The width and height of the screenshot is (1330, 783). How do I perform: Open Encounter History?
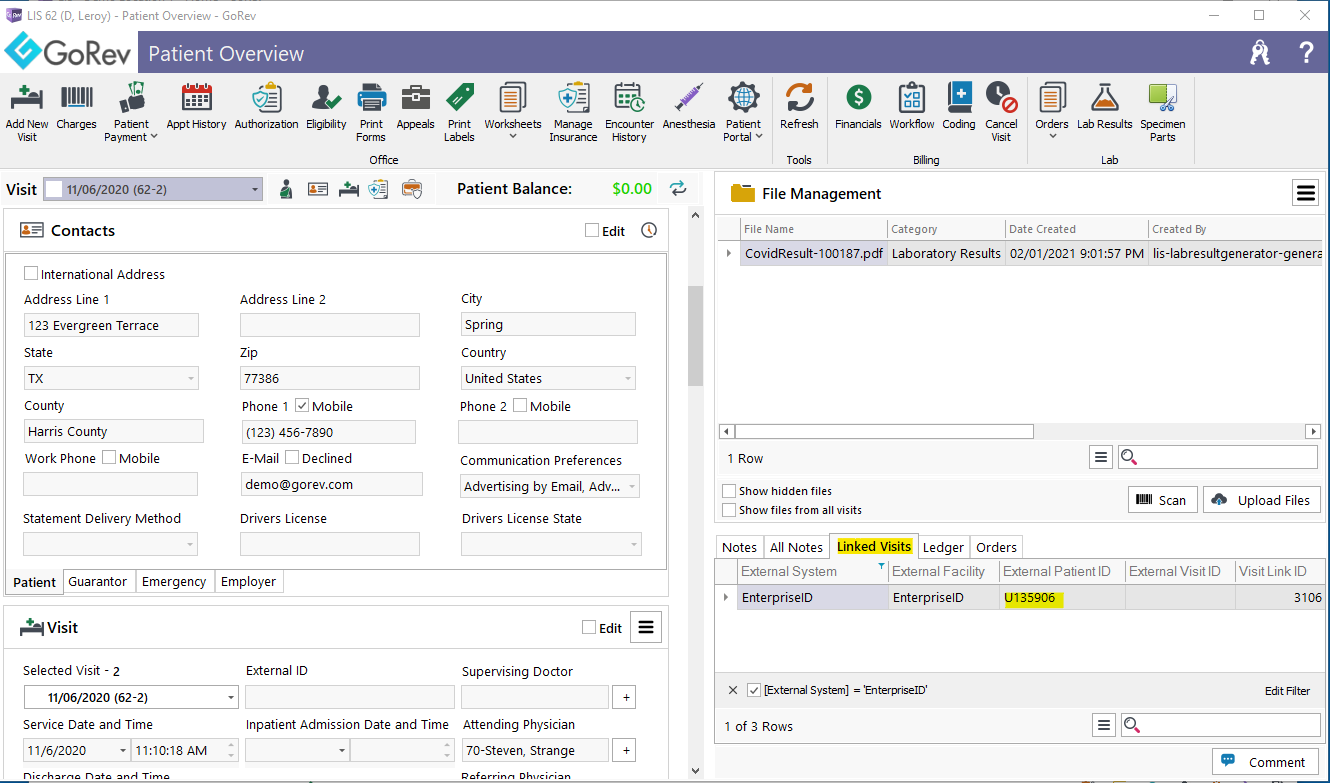(x=629, y=112)
